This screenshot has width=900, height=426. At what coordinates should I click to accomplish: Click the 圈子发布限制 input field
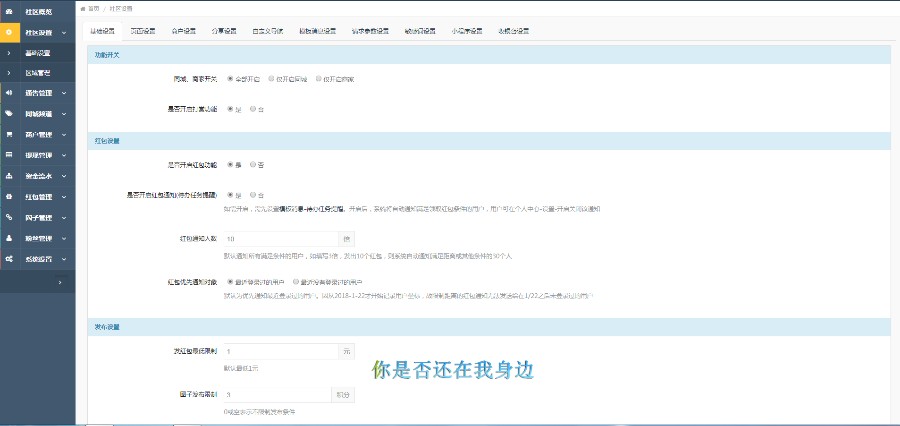coord(277,394)
